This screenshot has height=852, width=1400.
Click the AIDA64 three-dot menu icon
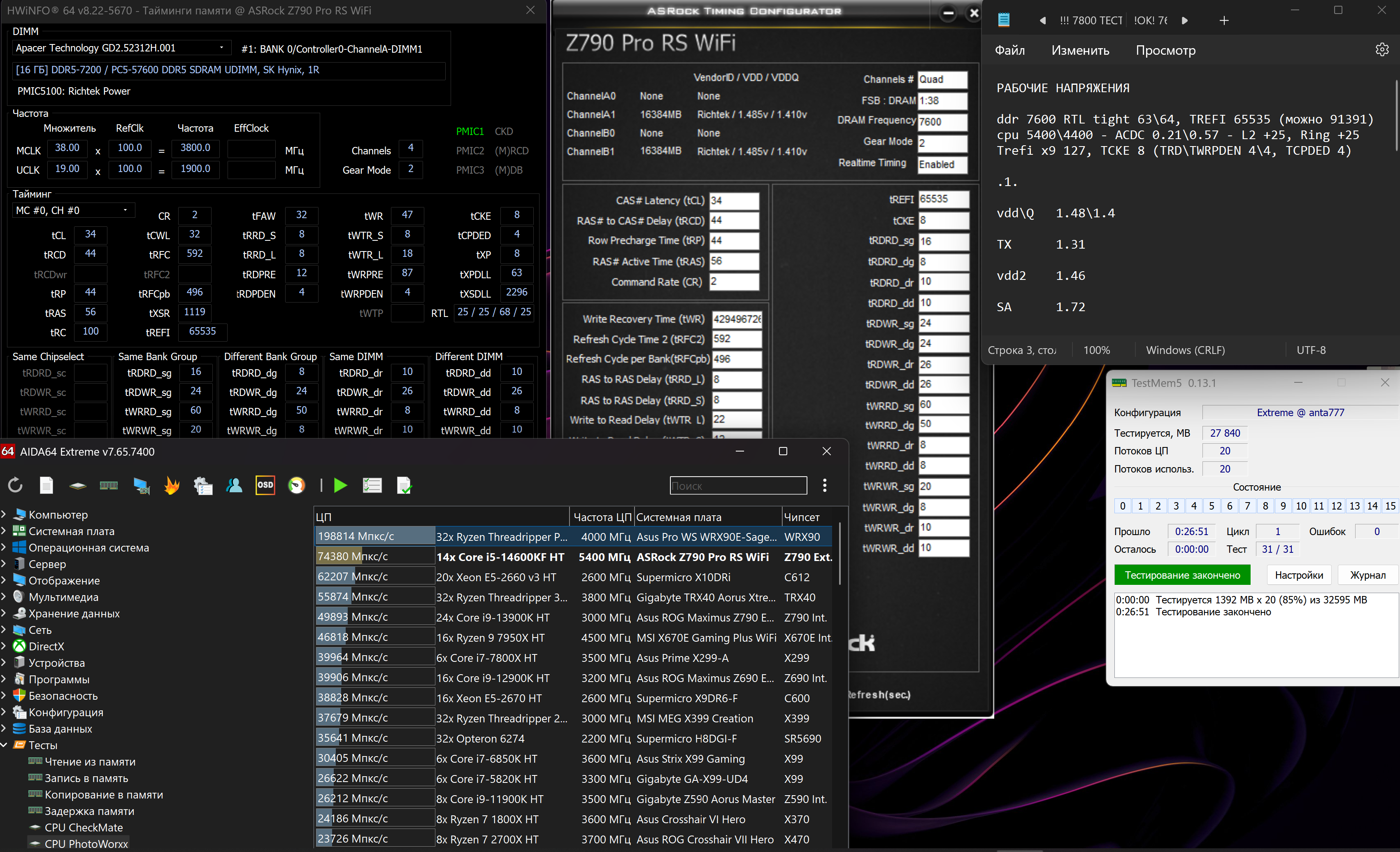point(824,485)
